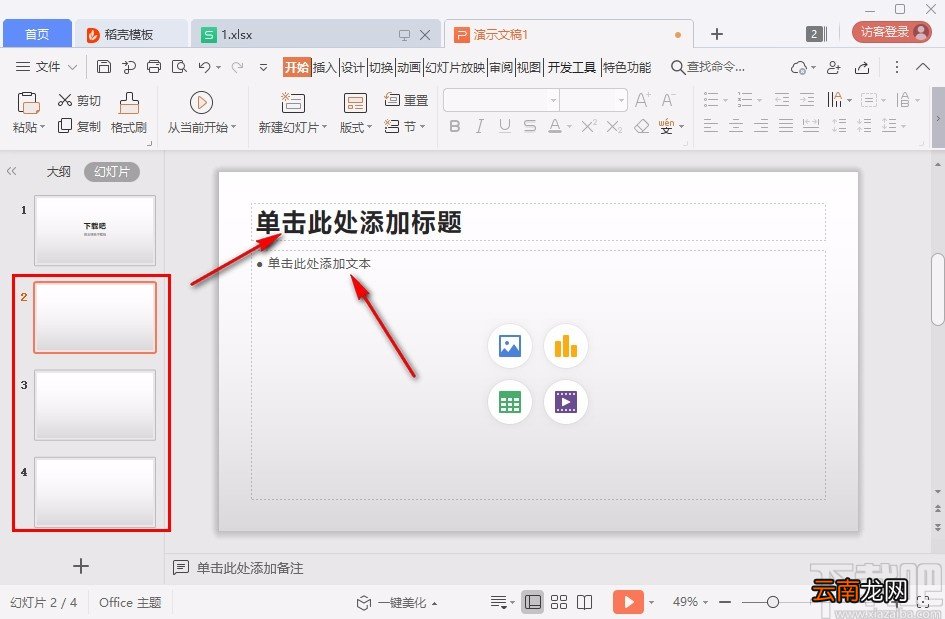945x619 pixels.
Task: Switch to the 1.xlsx document tab
Action: point(316,34)
